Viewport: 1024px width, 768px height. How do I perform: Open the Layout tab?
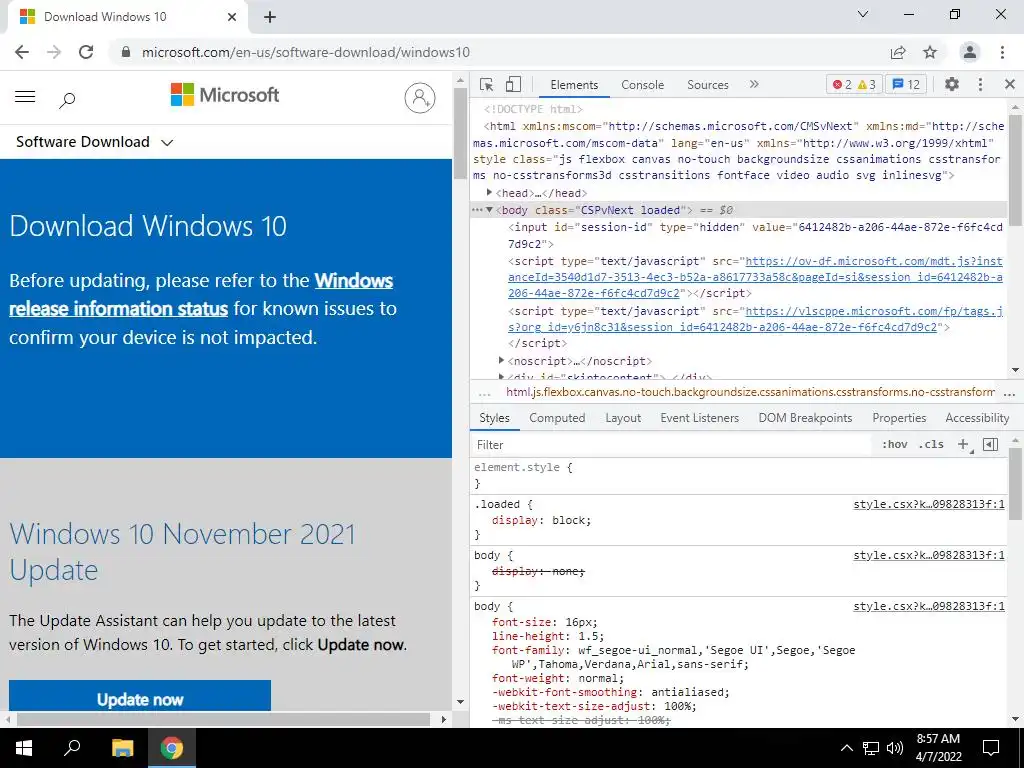[x=623, y=418]
